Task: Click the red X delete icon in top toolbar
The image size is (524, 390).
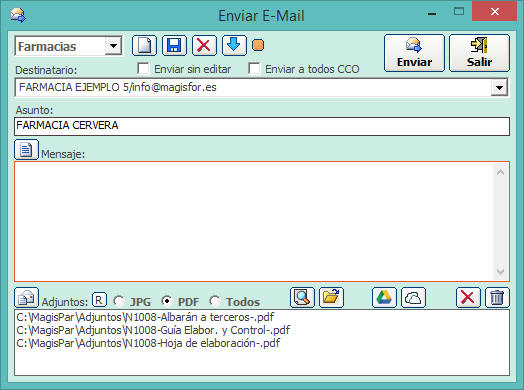Action: (204, 45)
